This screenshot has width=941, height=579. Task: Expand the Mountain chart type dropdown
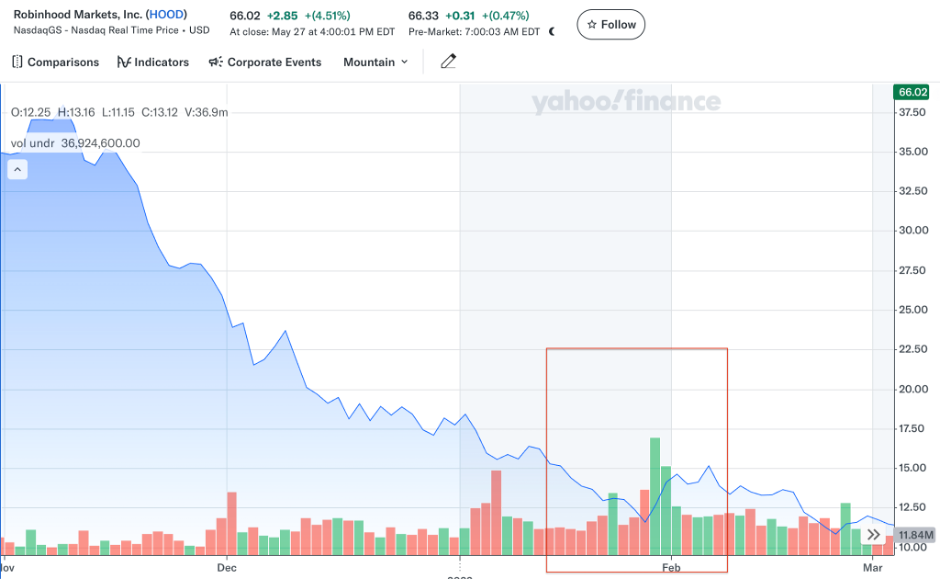(x=375, y=62)
